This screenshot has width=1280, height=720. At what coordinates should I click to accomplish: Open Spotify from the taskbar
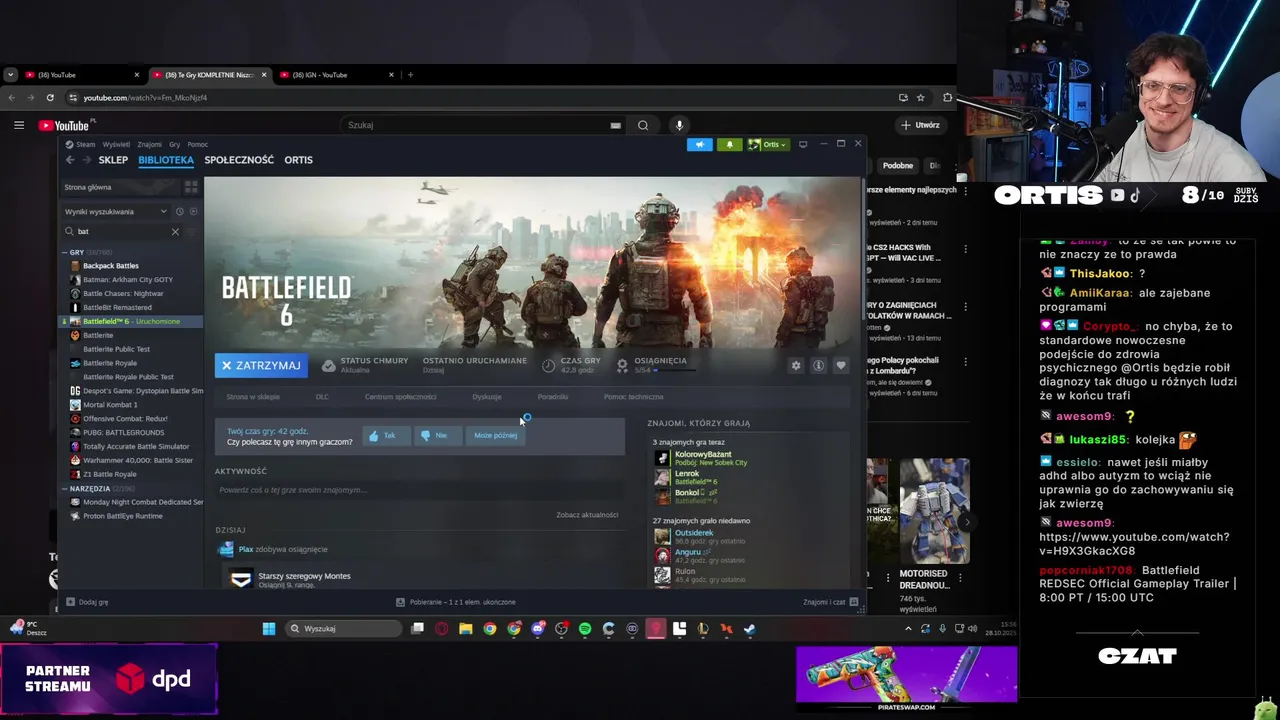[x=585, y=629]
